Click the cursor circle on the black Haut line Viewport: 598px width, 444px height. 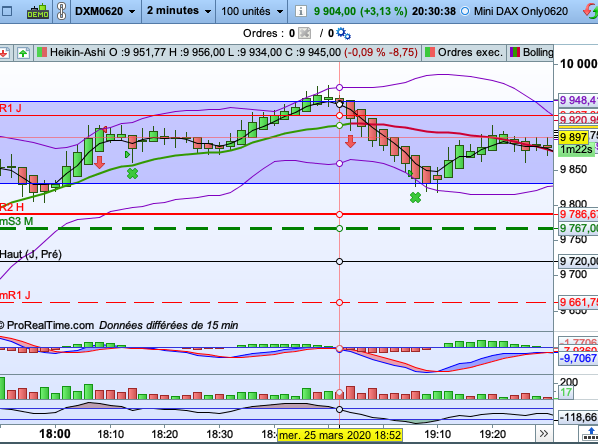pos(339,261)
